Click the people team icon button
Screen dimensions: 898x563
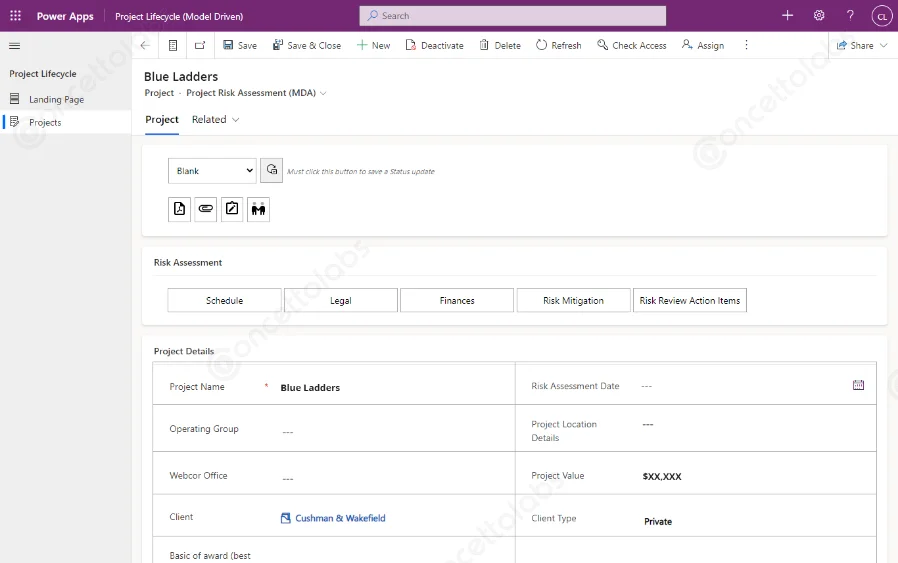[258, 209]
